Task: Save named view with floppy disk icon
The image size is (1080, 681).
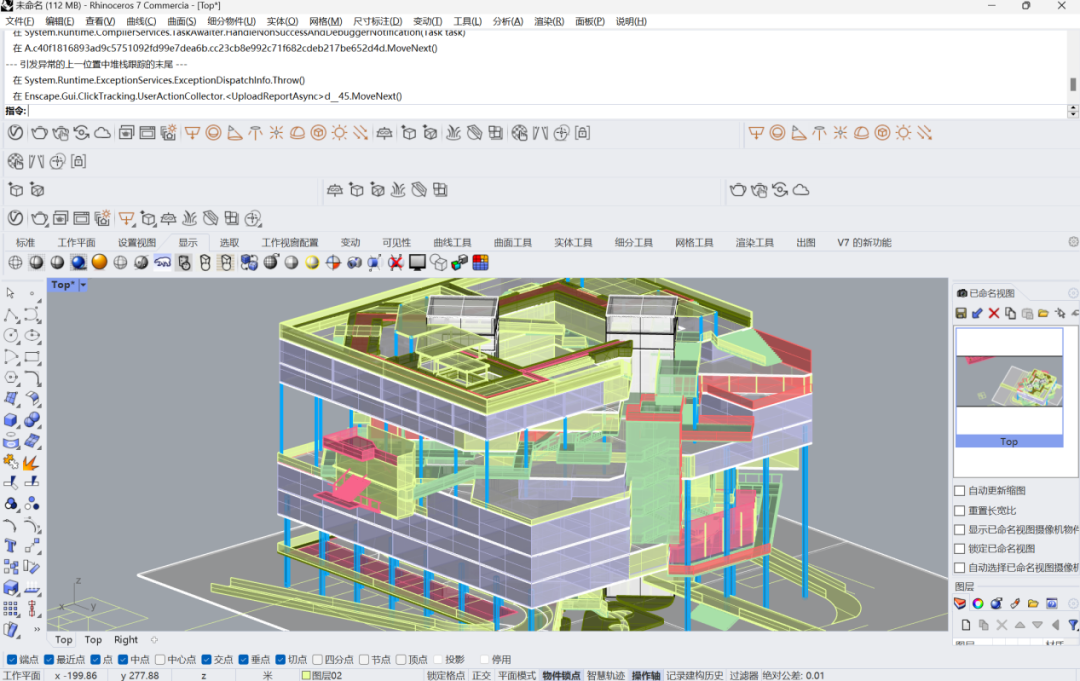Action: (x=961, y=313)
